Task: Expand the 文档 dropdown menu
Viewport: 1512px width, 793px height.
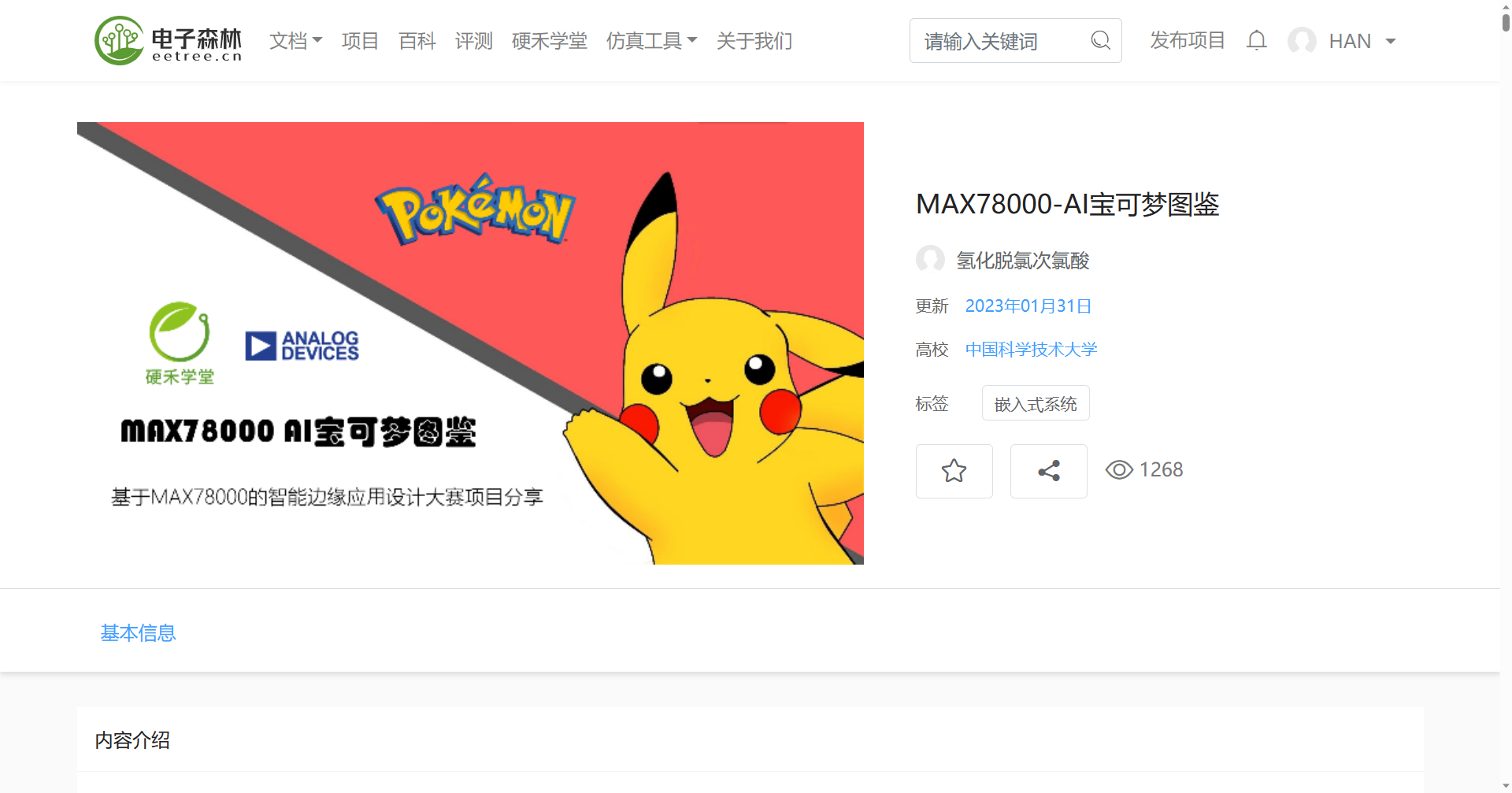Action: point(295,41)
